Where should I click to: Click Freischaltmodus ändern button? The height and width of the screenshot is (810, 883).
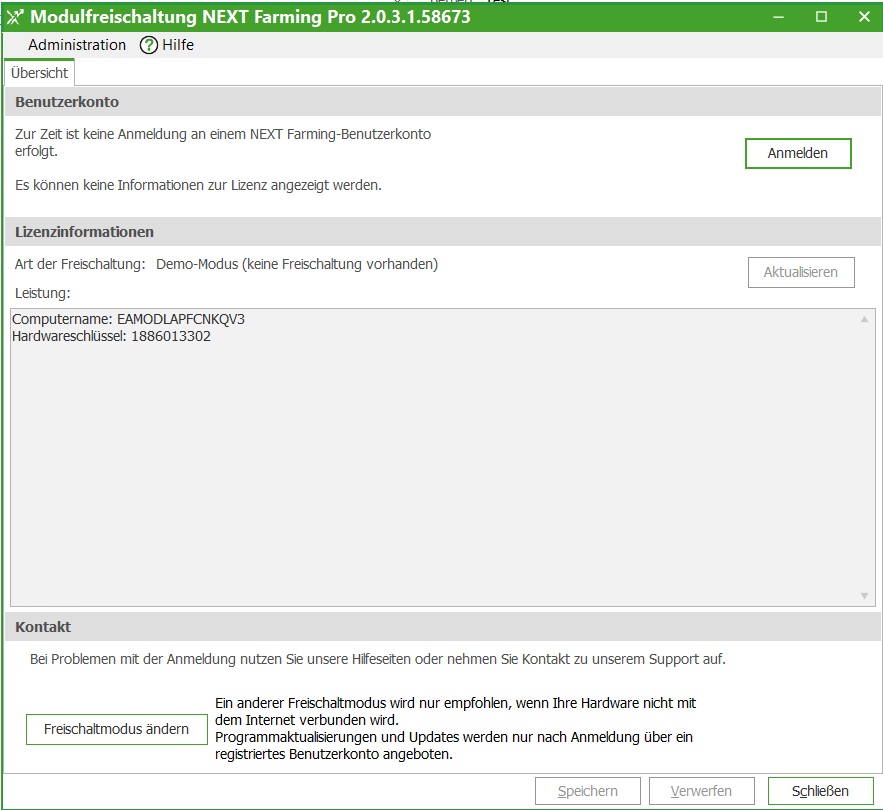(117, 729)
